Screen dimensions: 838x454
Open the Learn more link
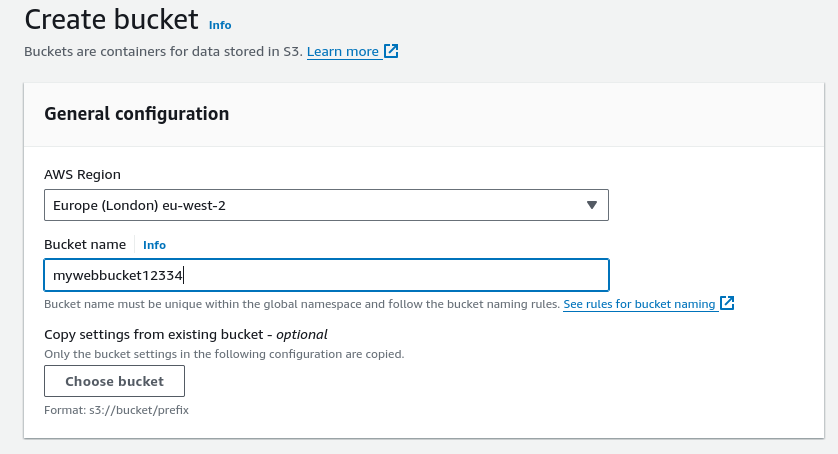[343, 51]
